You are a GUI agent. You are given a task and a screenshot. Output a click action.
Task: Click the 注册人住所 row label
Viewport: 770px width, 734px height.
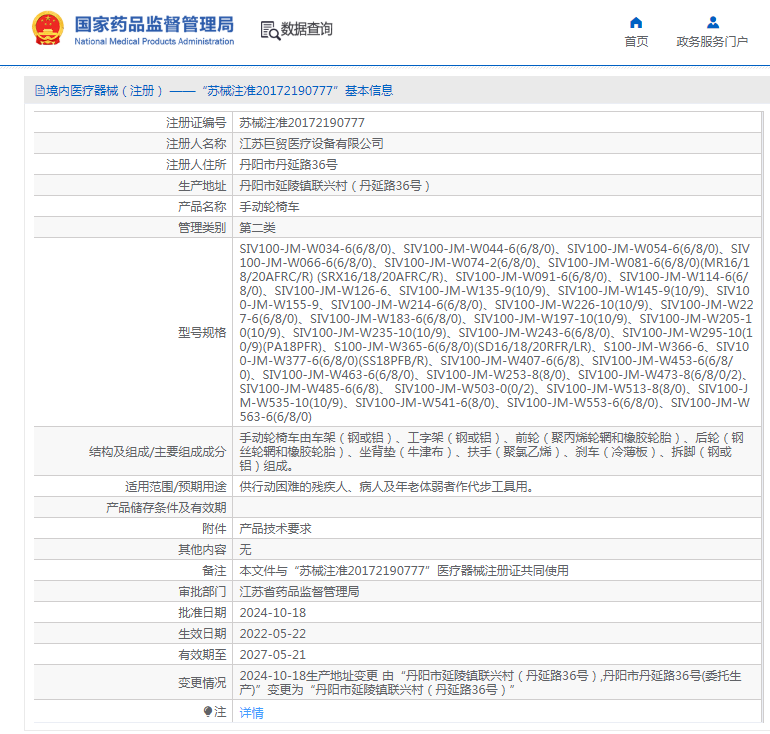pyautogui.click(x=196, y=164)
